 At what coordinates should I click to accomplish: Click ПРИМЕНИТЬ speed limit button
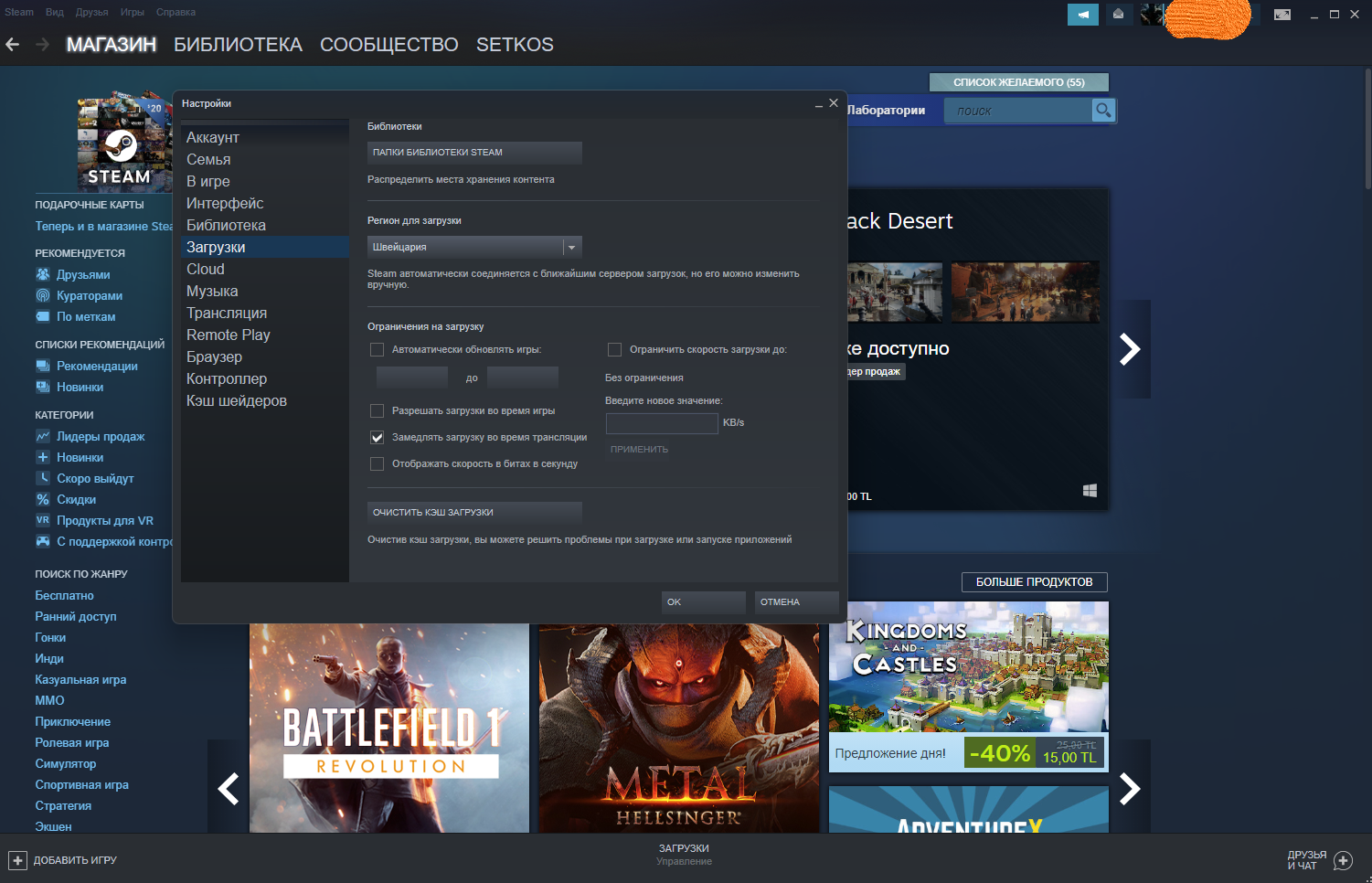pyautogui.click(x=640, y=450)
